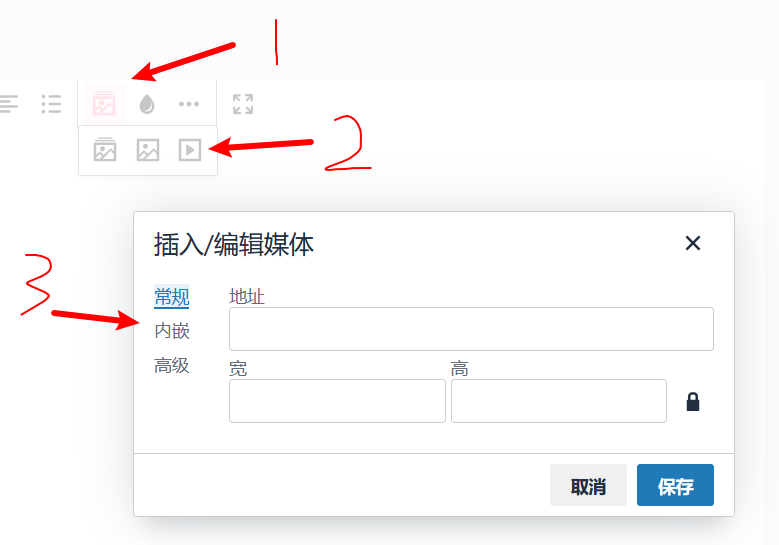Switch to the 内嵌 tab
779x545 pixels.
(x=171, y=331)
